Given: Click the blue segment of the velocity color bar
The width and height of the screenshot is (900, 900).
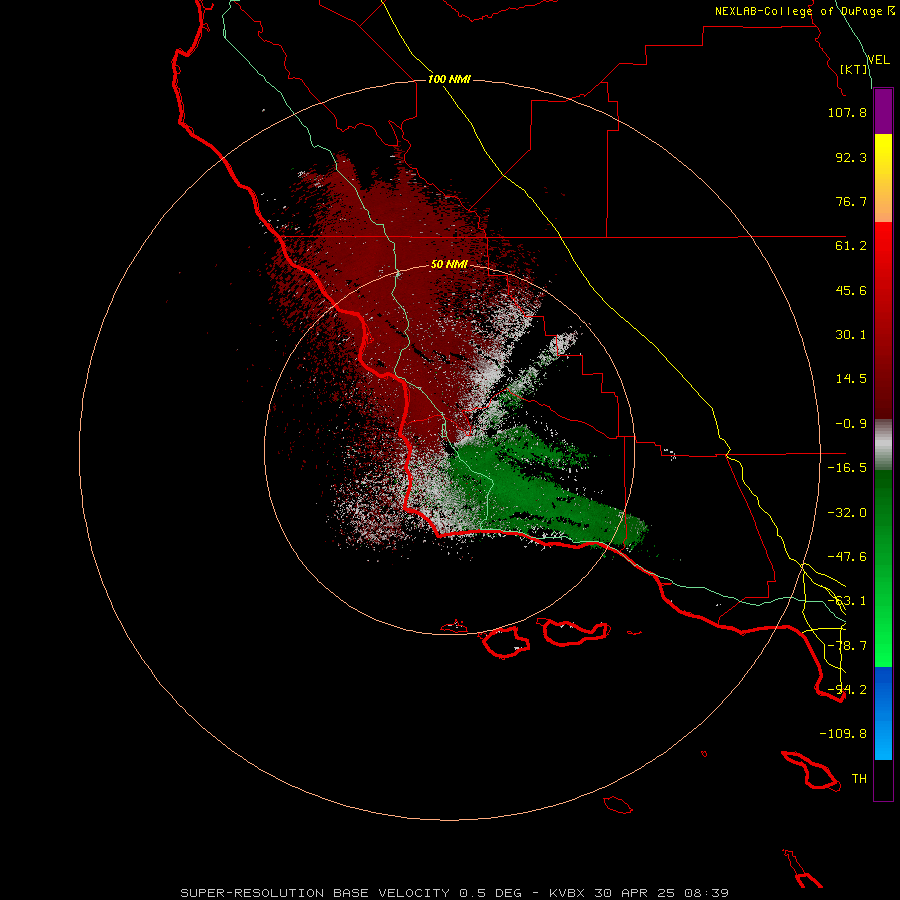Looking at the screenshot, I should 883,713.
